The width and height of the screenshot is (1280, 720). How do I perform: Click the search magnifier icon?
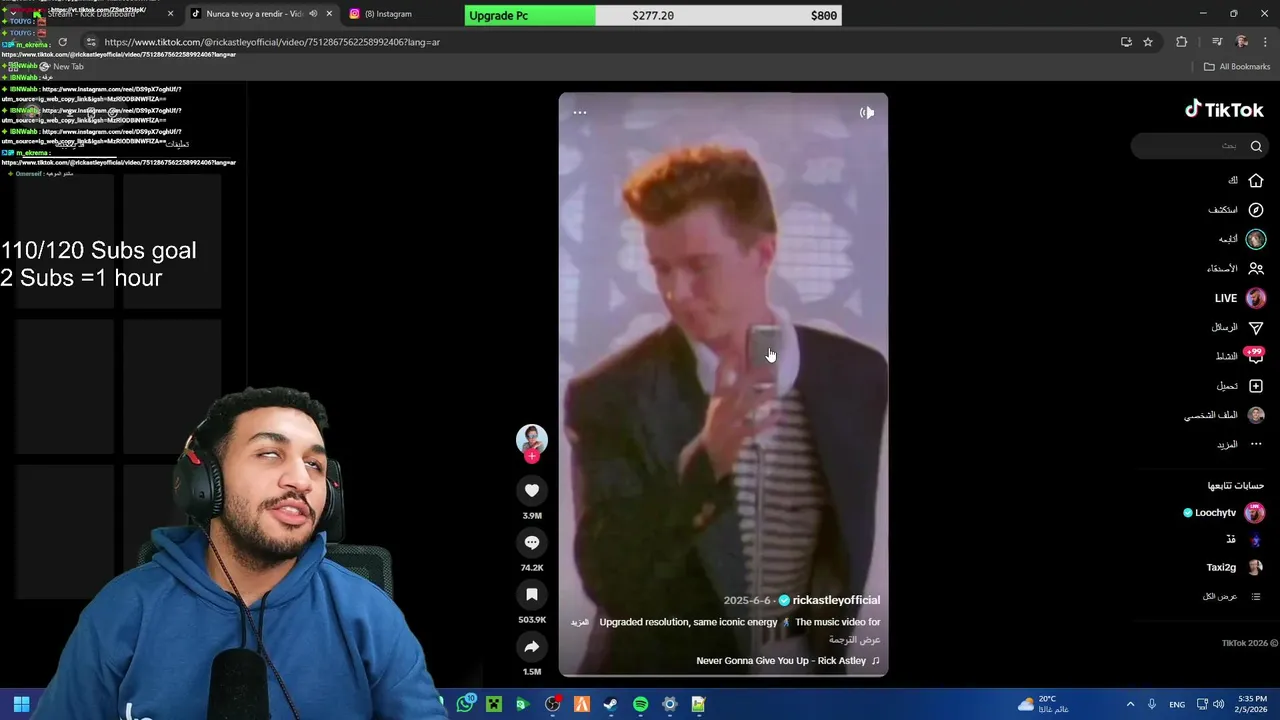[x=1256, y=146]
